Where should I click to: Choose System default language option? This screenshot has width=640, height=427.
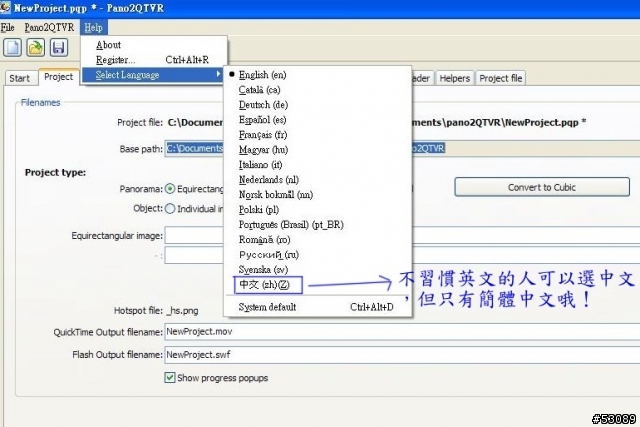tap(318, 307)
